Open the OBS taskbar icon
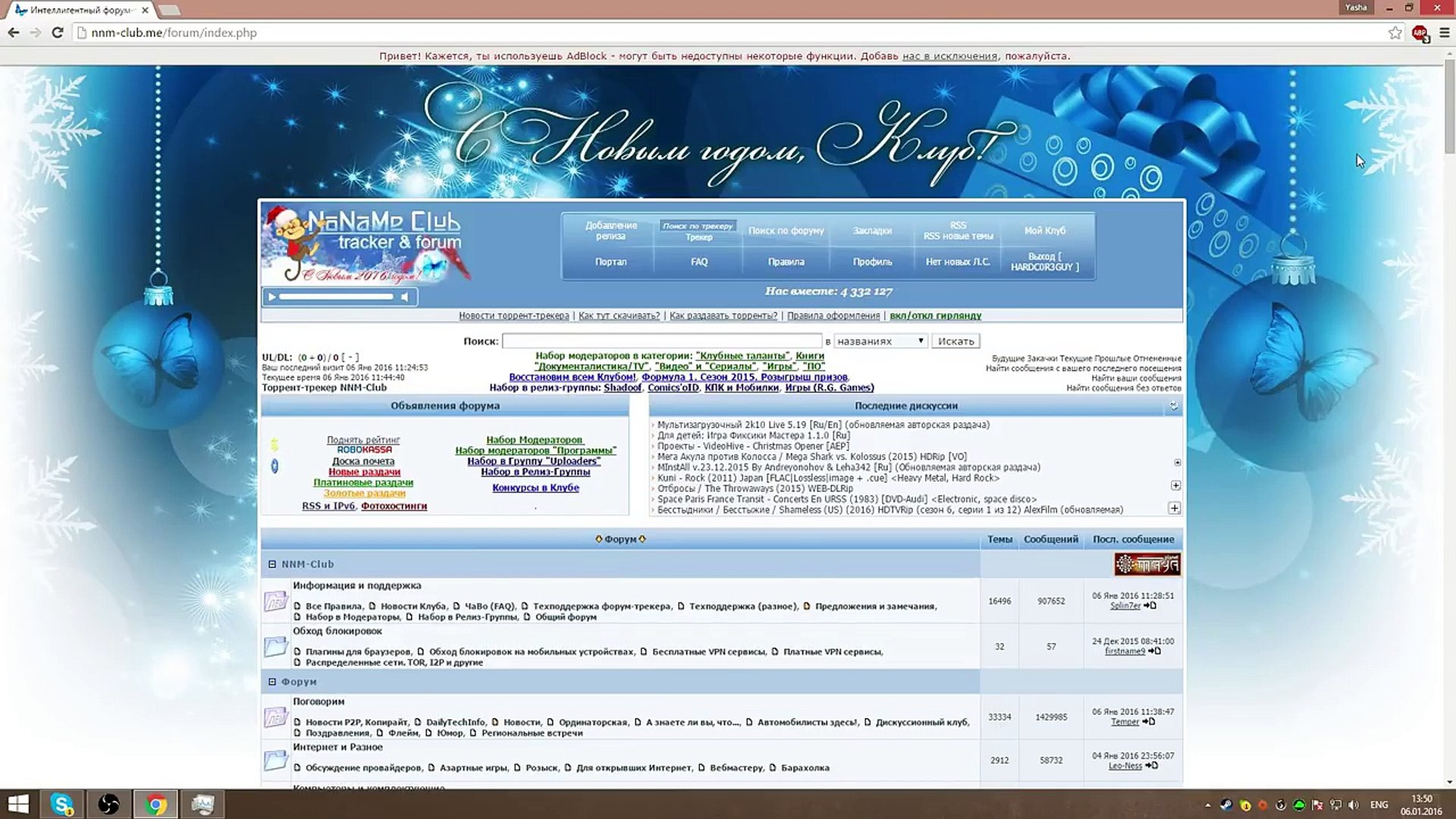The image size is (1456, 819). [108, 804]
